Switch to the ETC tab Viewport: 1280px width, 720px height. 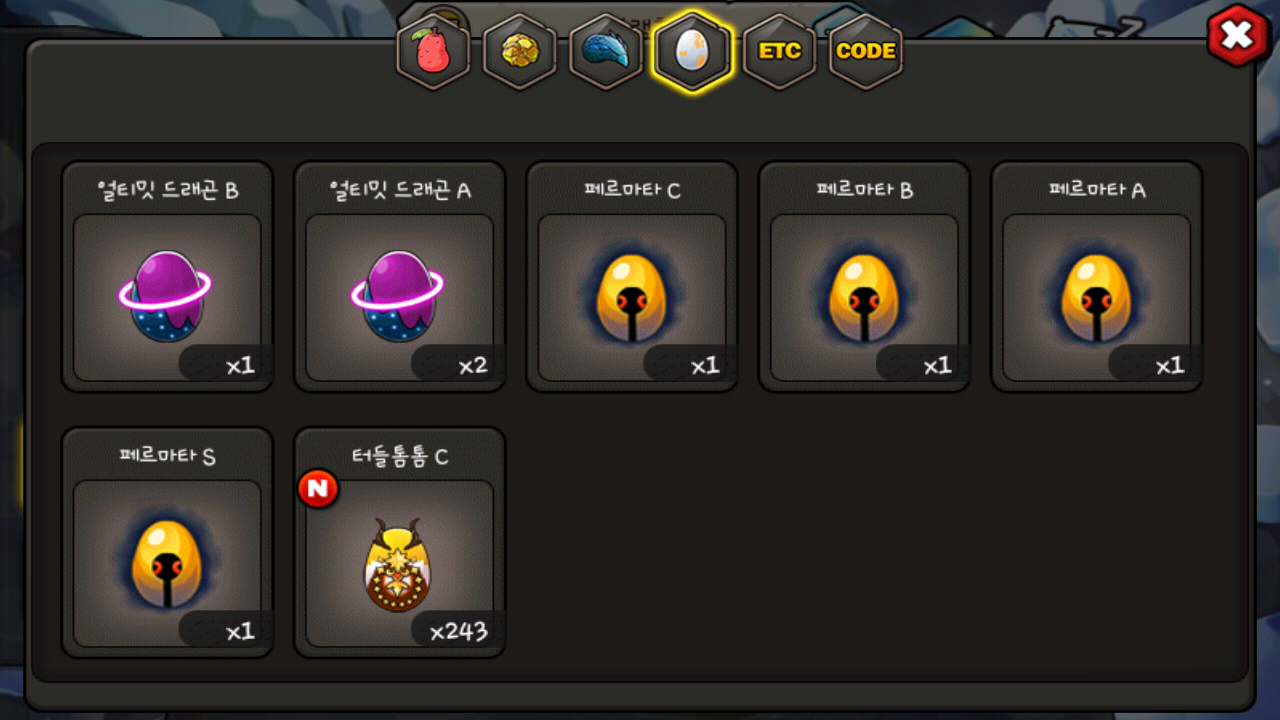[779, 52]
